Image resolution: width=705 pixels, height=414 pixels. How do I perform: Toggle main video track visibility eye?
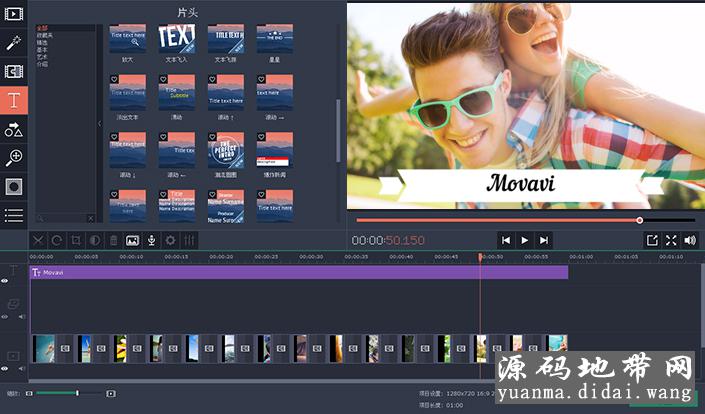[5, 369]
